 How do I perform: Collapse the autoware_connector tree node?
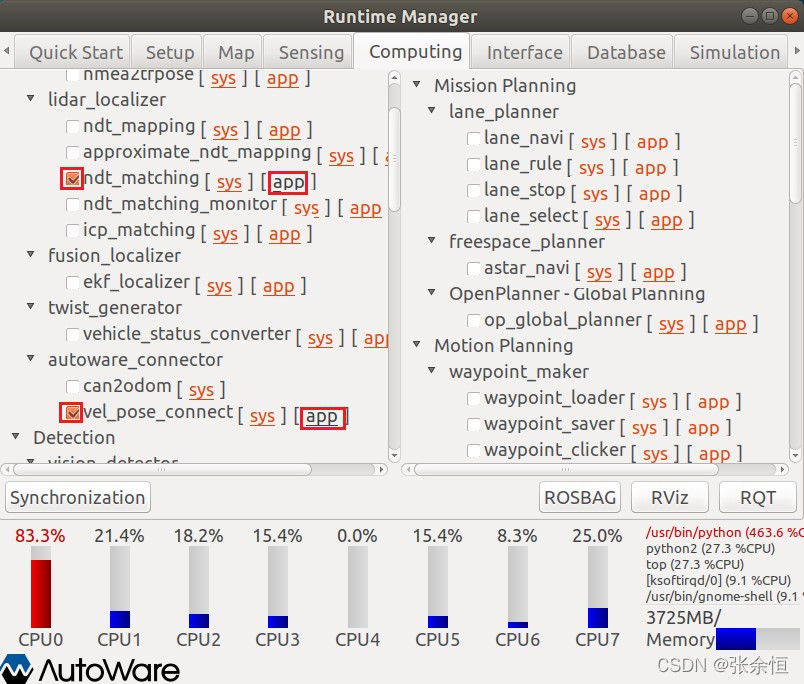point(31,358)
